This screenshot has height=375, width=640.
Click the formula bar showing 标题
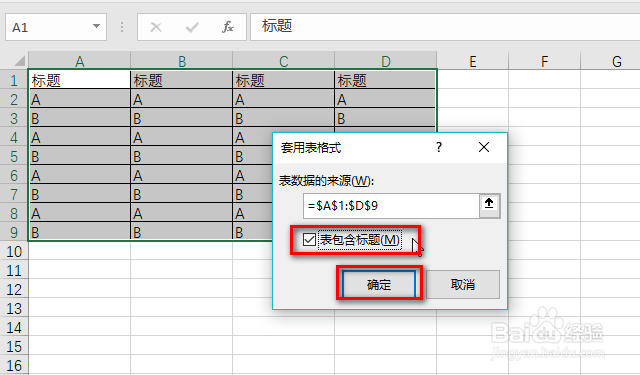pos(445,27)
